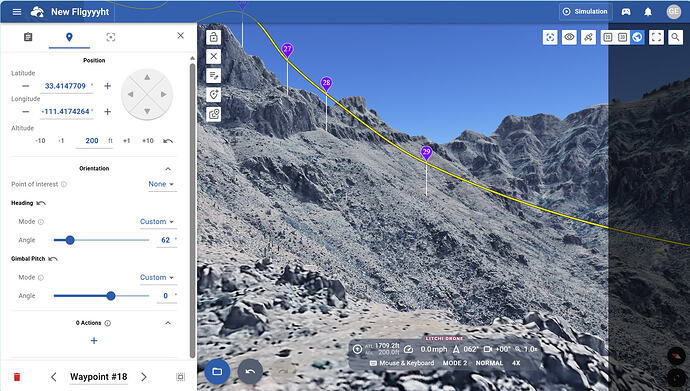The width and height of the screenshot is (690, 391).
Task: Select the add point of interest tool
Action: click(x=213, y=95)
